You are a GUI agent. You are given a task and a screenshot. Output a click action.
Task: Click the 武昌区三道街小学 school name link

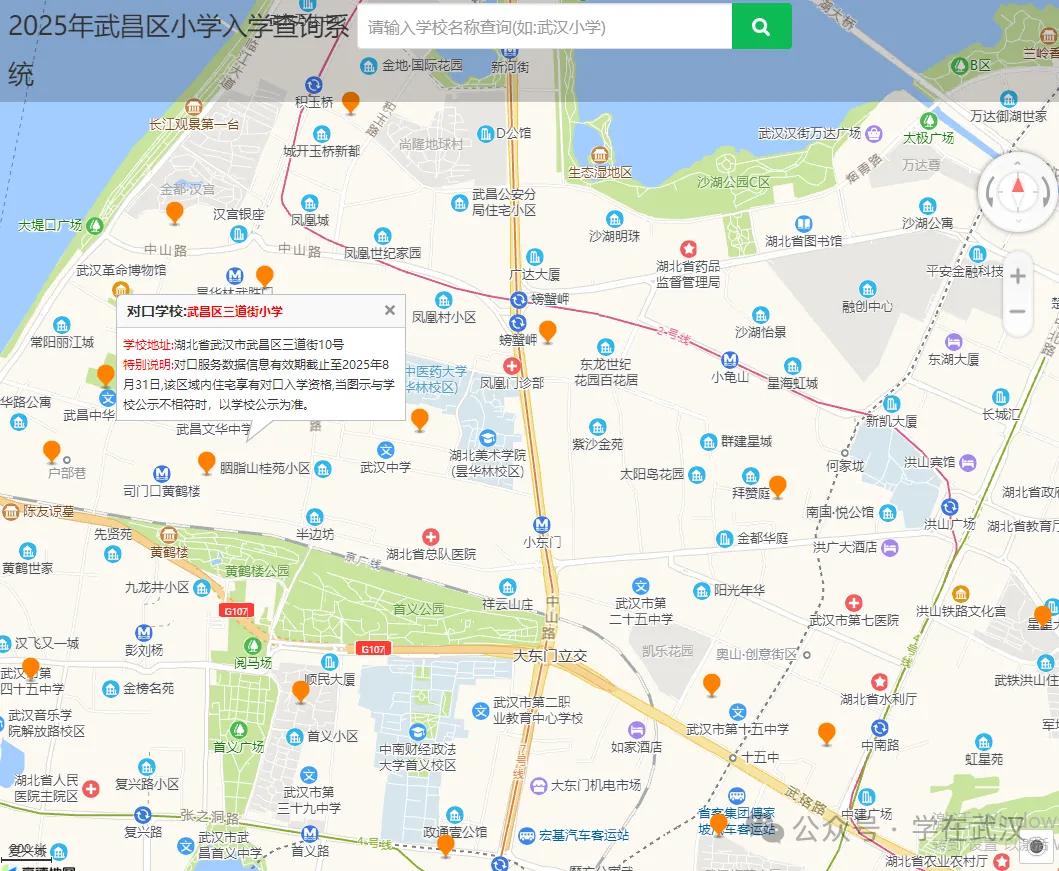click(x=235, y=311)
